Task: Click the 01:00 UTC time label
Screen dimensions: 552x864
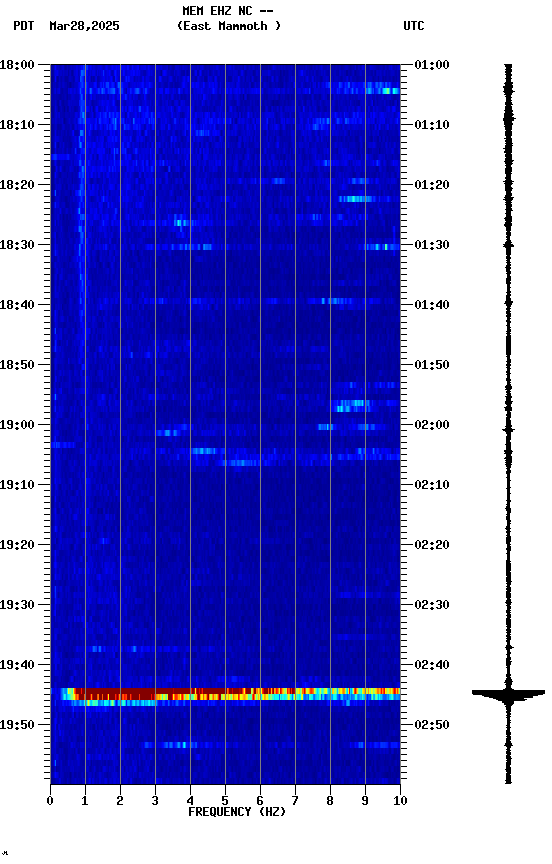Action: point(432,65)
